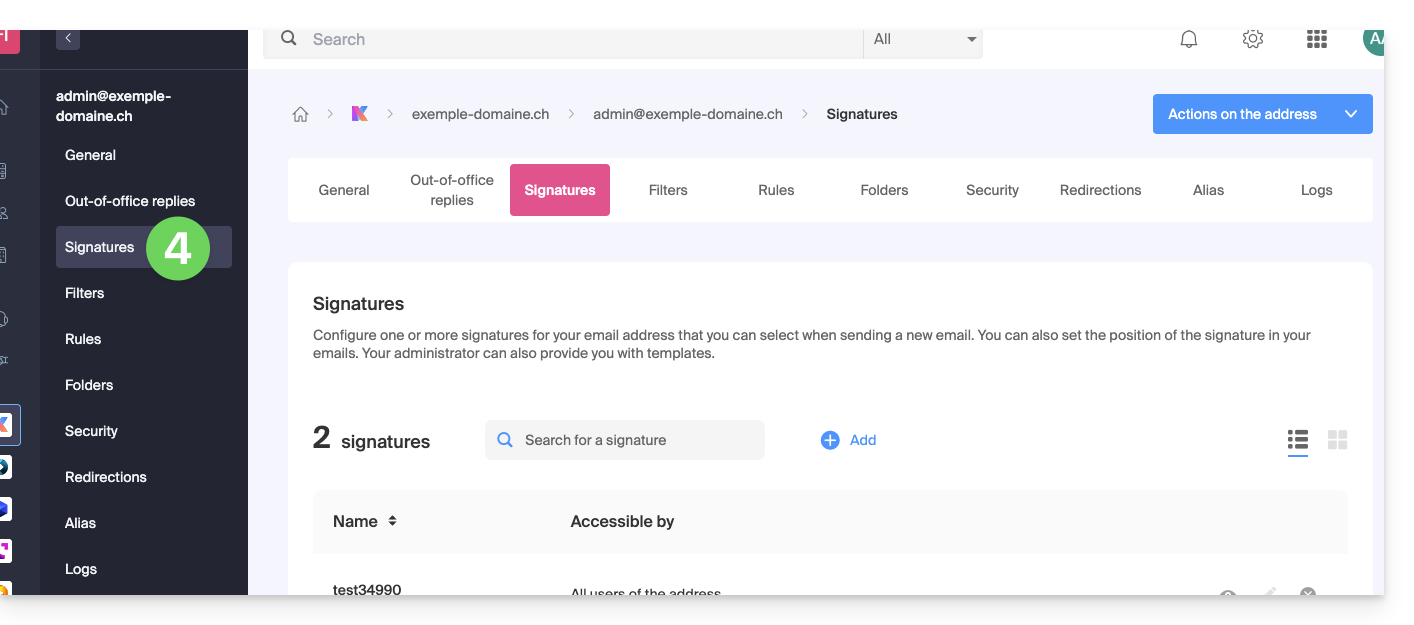Open the apps grid launcher
This screenshot has width=1414, height=625.
pyautogui.click(x=1317, y=40)
